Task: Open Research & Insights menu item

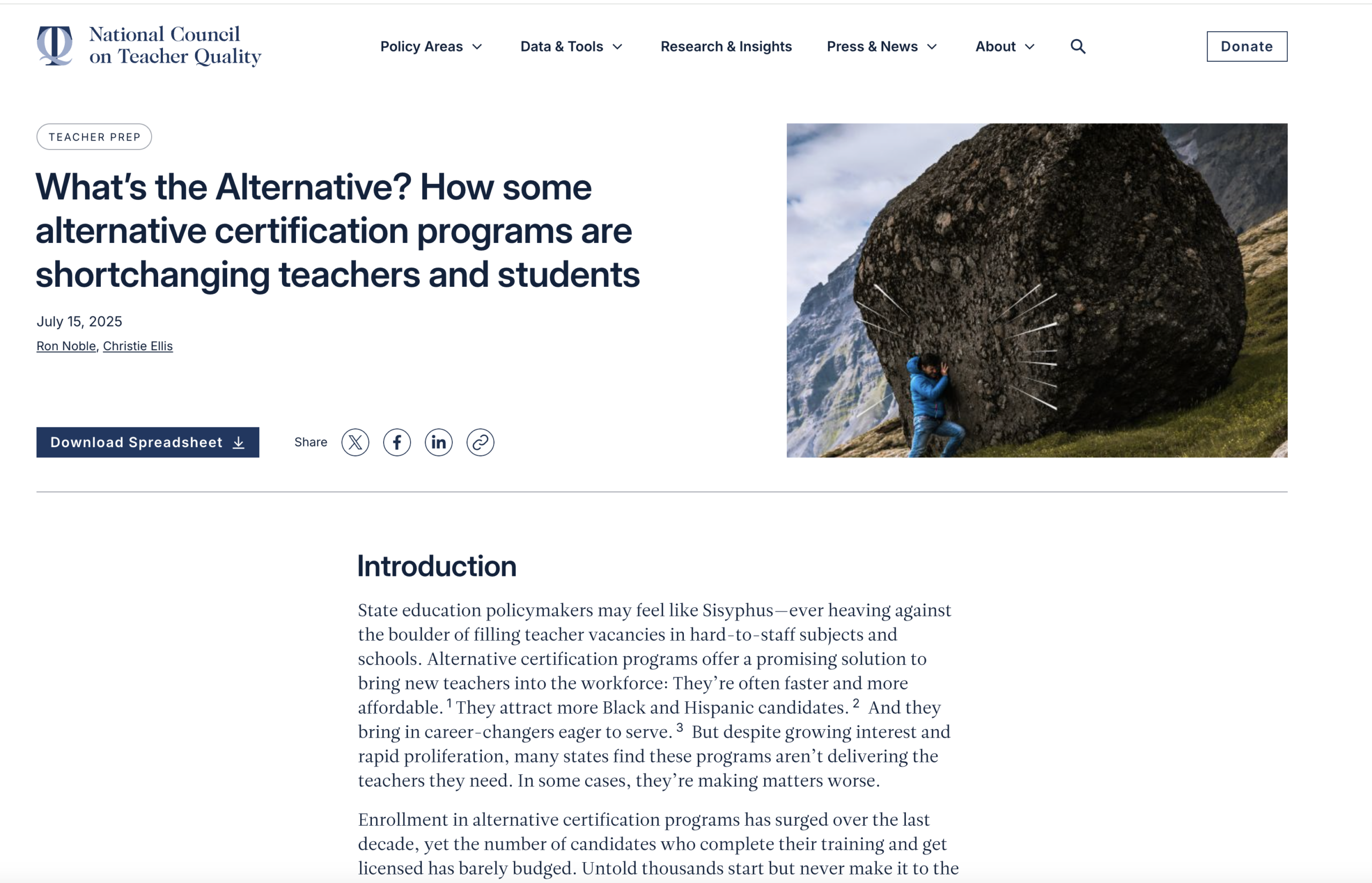Action: click(726, 47)
